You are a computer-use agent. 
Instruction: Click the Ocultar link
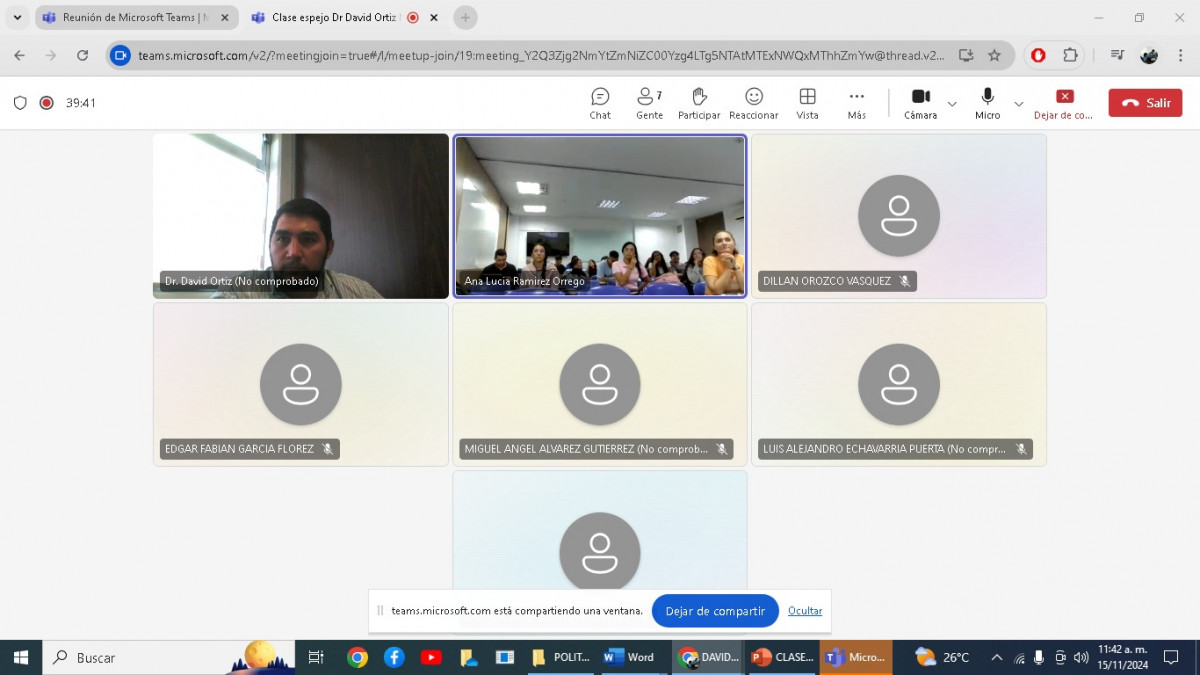(805, 611)
